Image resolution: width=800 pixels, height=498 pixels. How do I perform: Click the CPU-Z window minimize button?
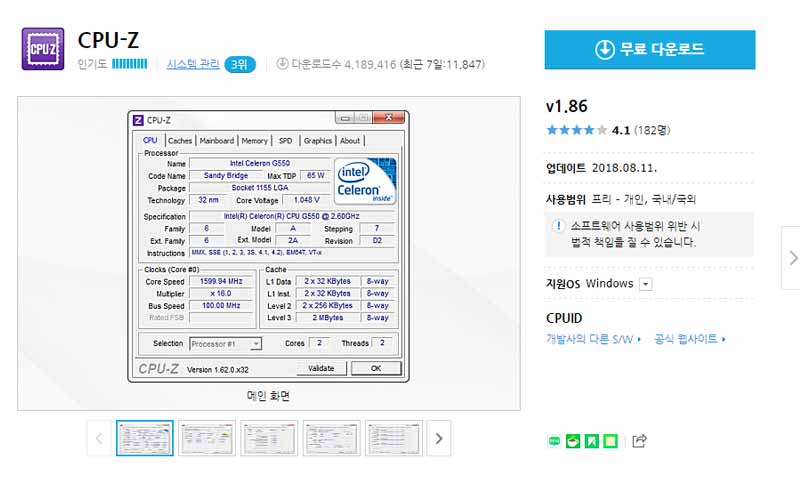(x=344, y=118)
